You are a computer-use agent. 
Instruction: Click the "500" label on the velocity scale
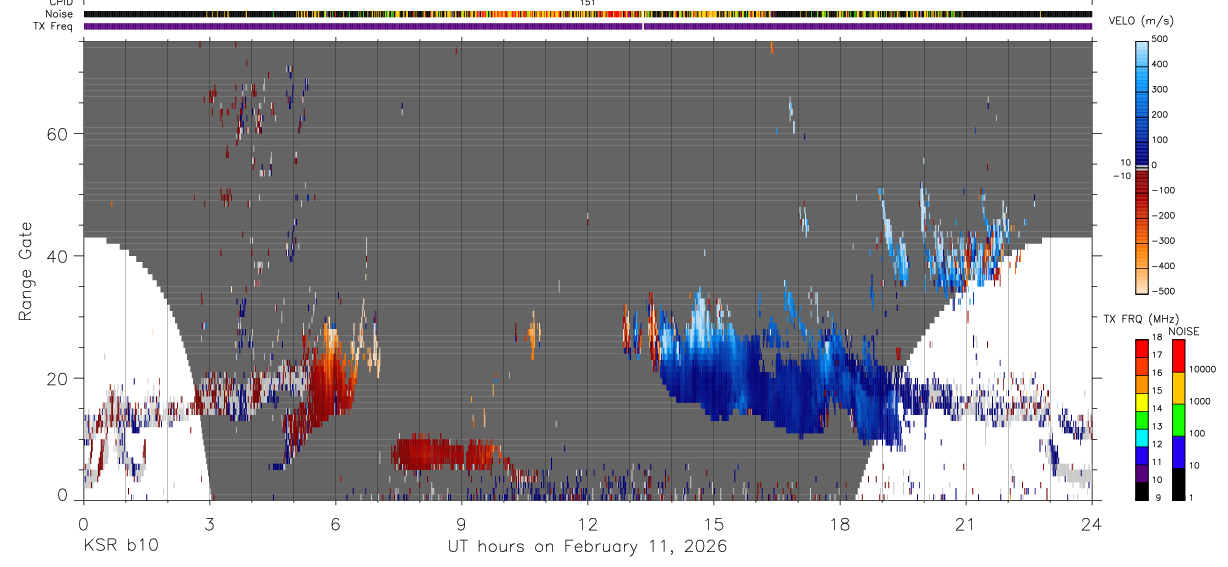point(1162,38)
